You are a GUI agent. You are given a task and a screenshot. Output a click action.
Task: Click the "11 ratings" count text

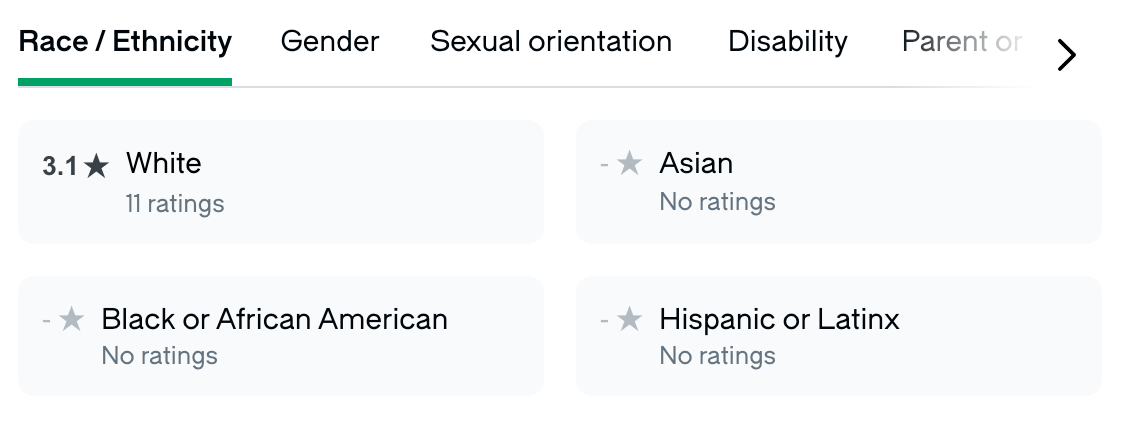coord(175,204)
